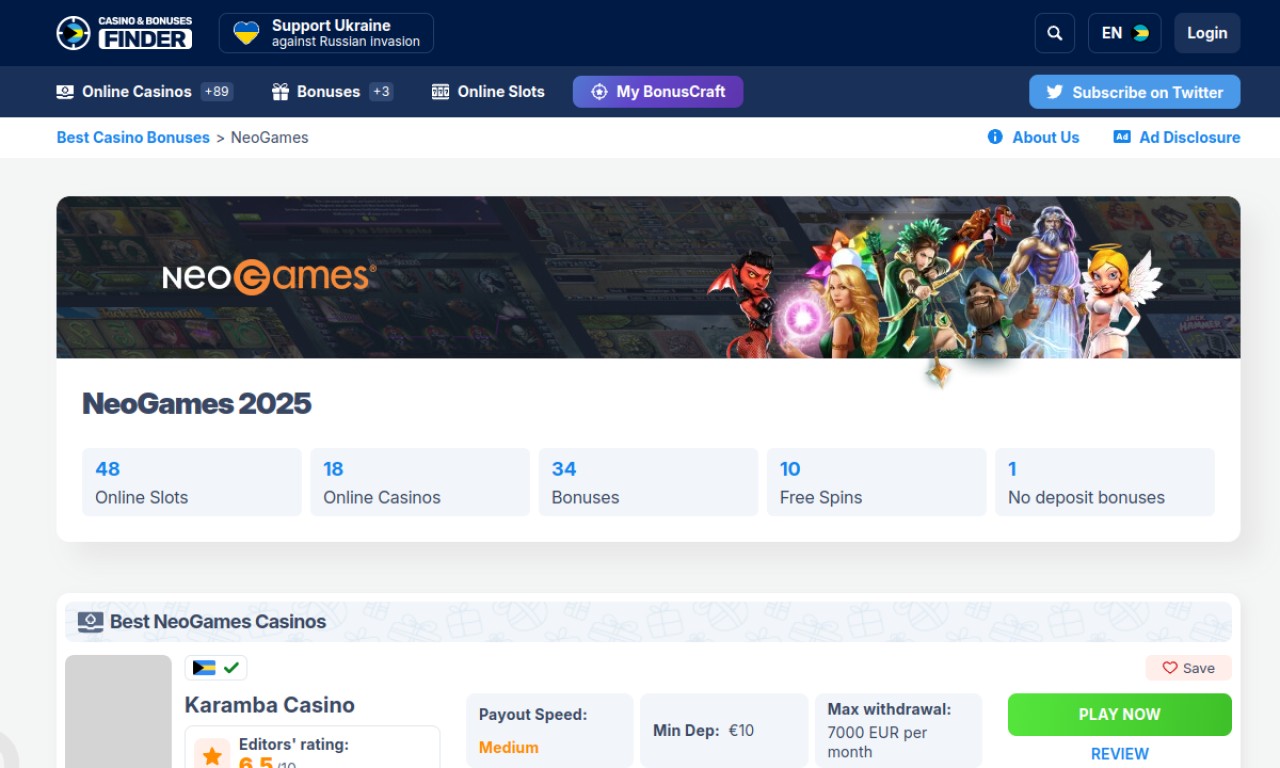Image resolution: width=1280 pixels, height=768 pixels.
Task: Click the Bahamas flag availability badge
Action: pos(216,668)
